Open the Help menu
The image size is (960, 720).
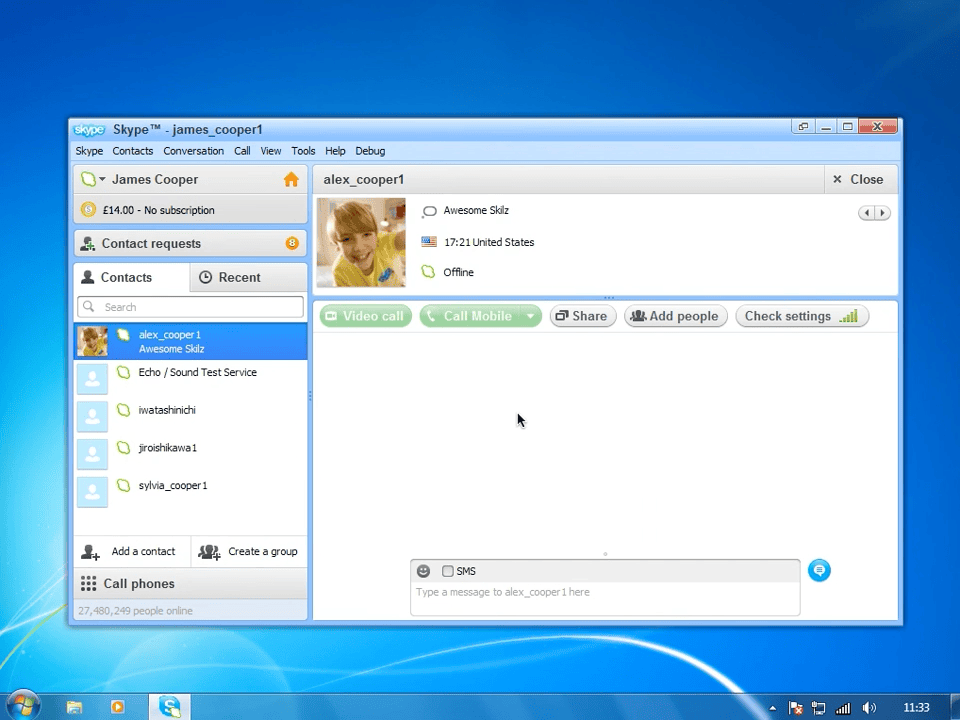[x=335, y=151]
